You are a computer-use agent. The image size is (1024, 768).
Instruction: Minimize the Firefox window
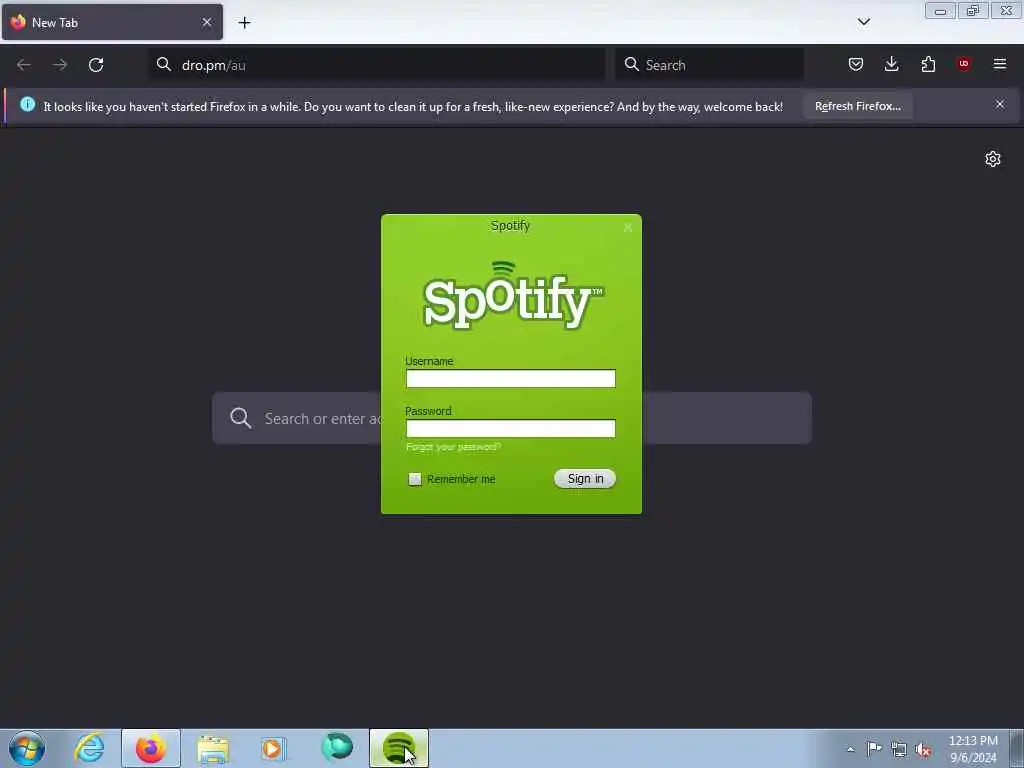[940, 11]
